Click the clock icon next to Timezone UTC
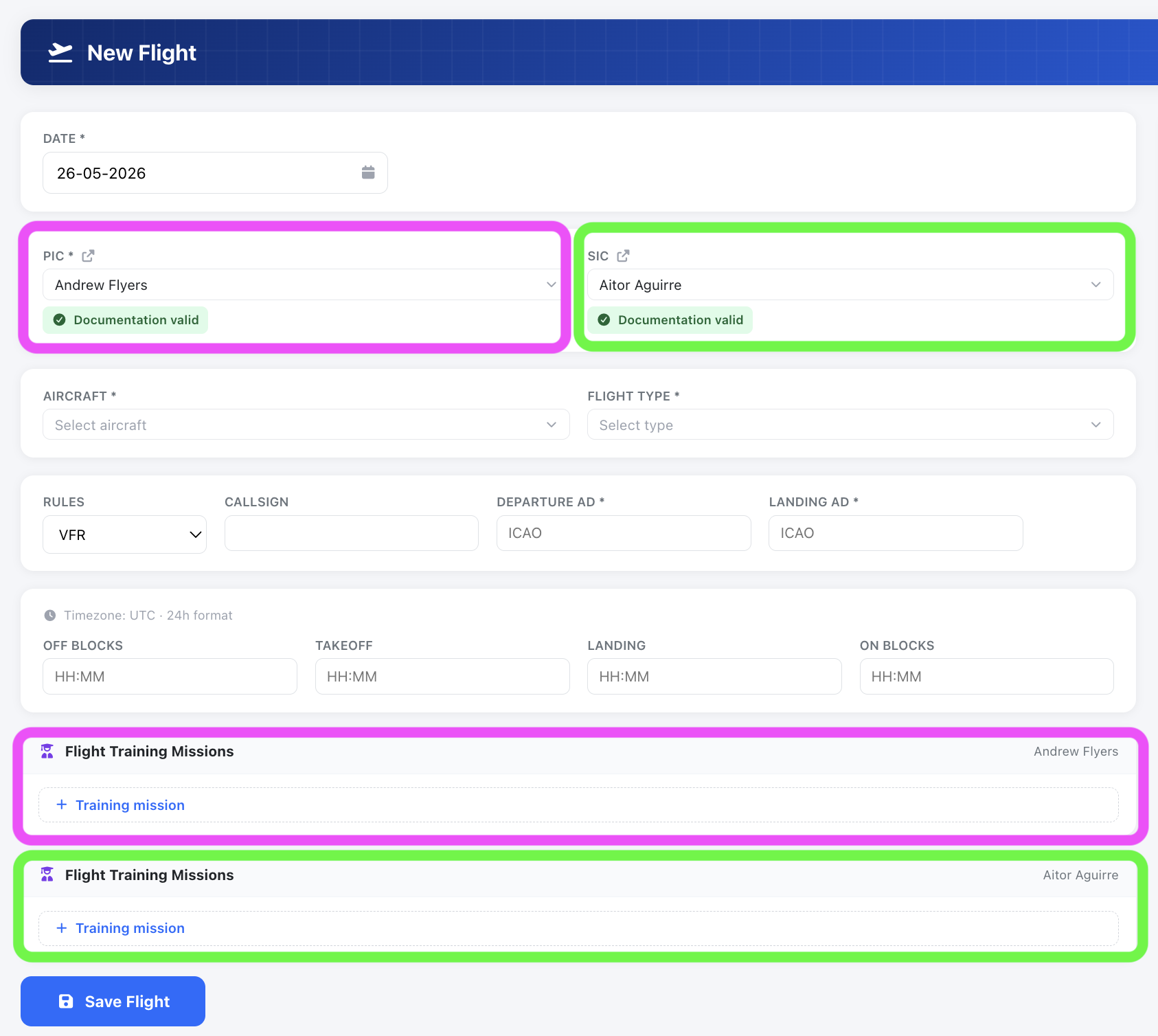1158x1036 pixels. 50,616
